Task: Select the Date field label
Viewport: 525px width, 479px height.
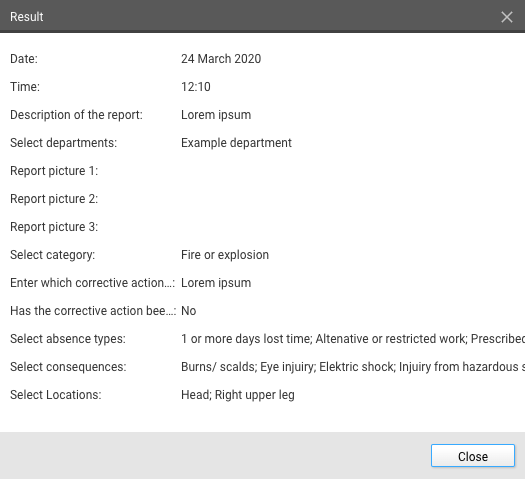Action: 24,59
